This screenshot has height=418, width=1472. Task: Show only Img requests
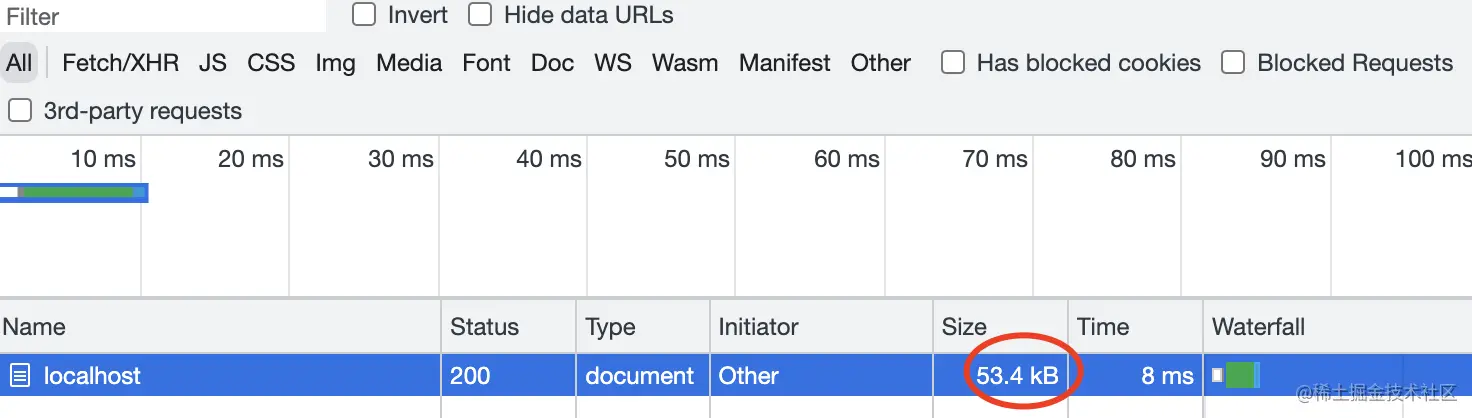tap(335, 63)
